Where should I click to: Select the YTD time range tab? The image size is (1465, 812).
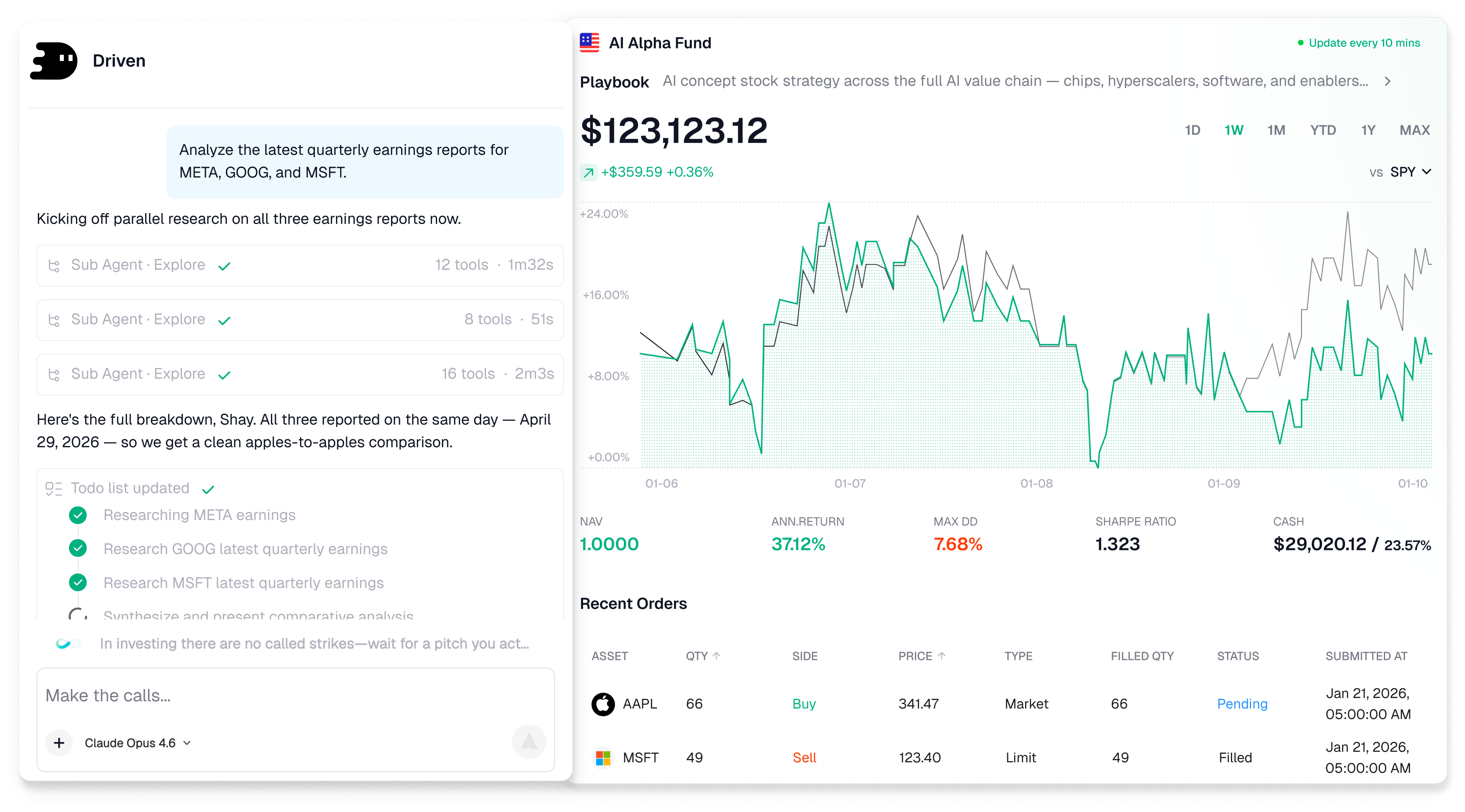point(1323,130)
